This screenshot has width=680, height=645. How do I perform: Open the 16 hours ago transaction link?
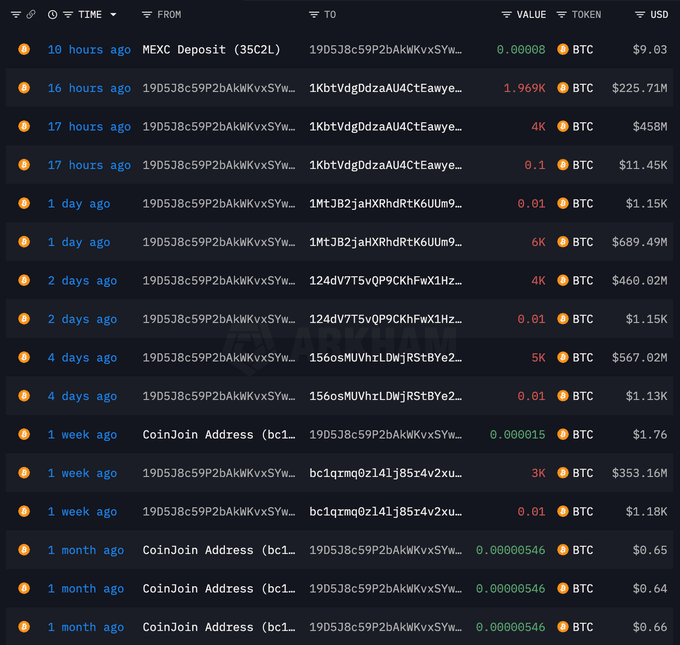(89, 88)
